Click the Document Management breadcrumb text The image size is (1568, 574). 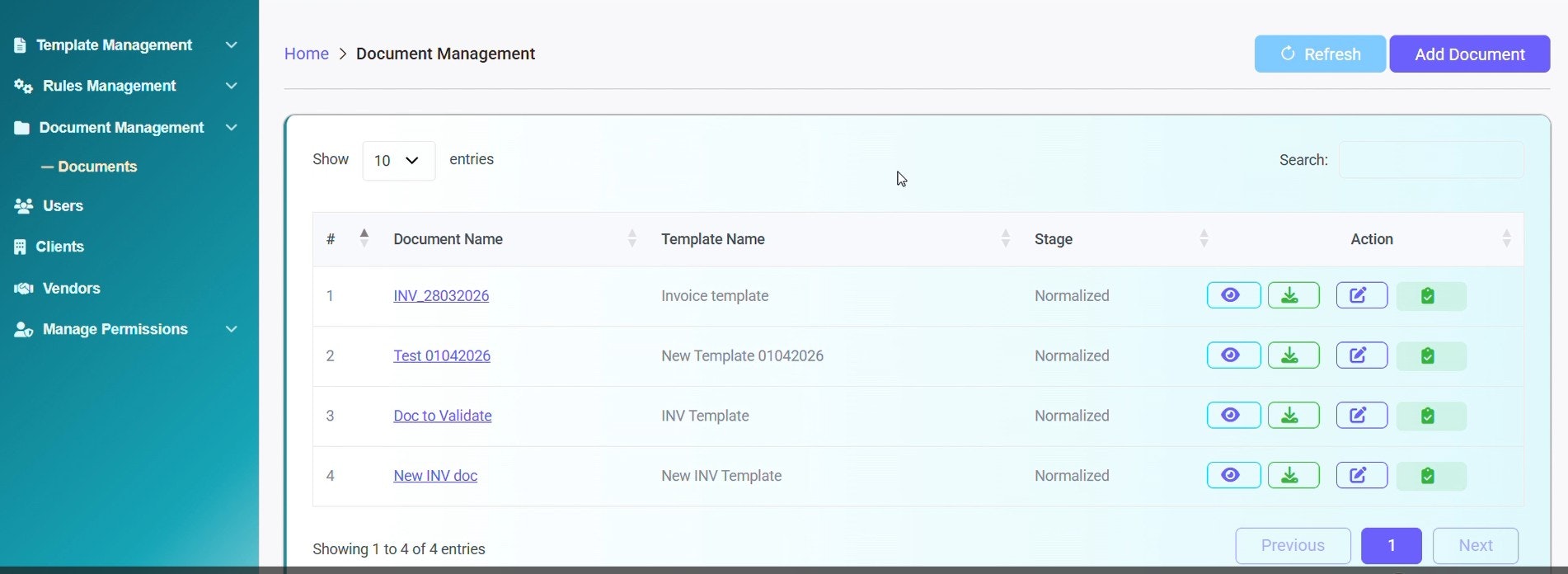click(x=445, y=54)
